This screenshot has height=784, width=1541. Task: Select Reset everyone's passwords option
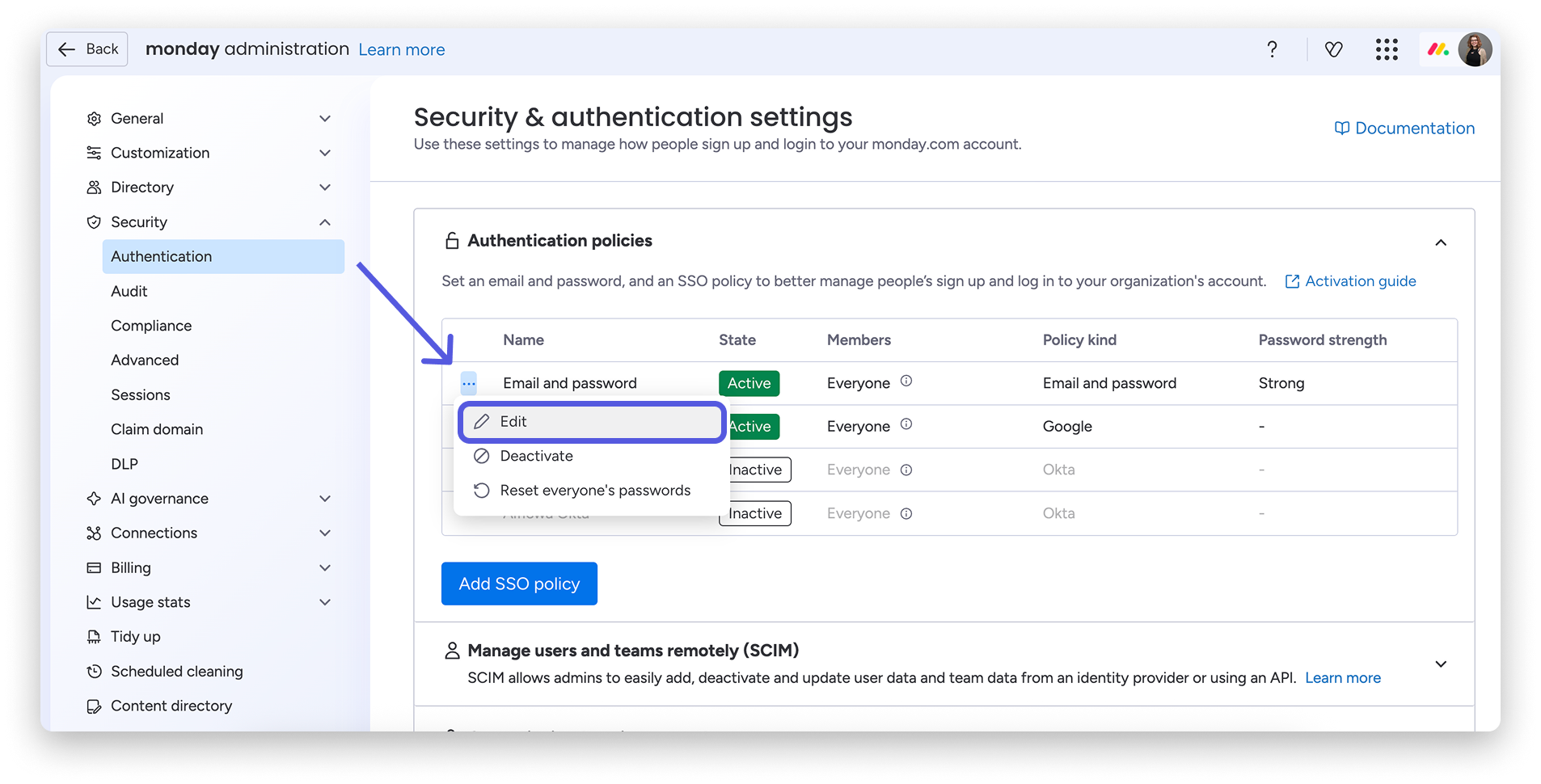[x=592, y=491]
